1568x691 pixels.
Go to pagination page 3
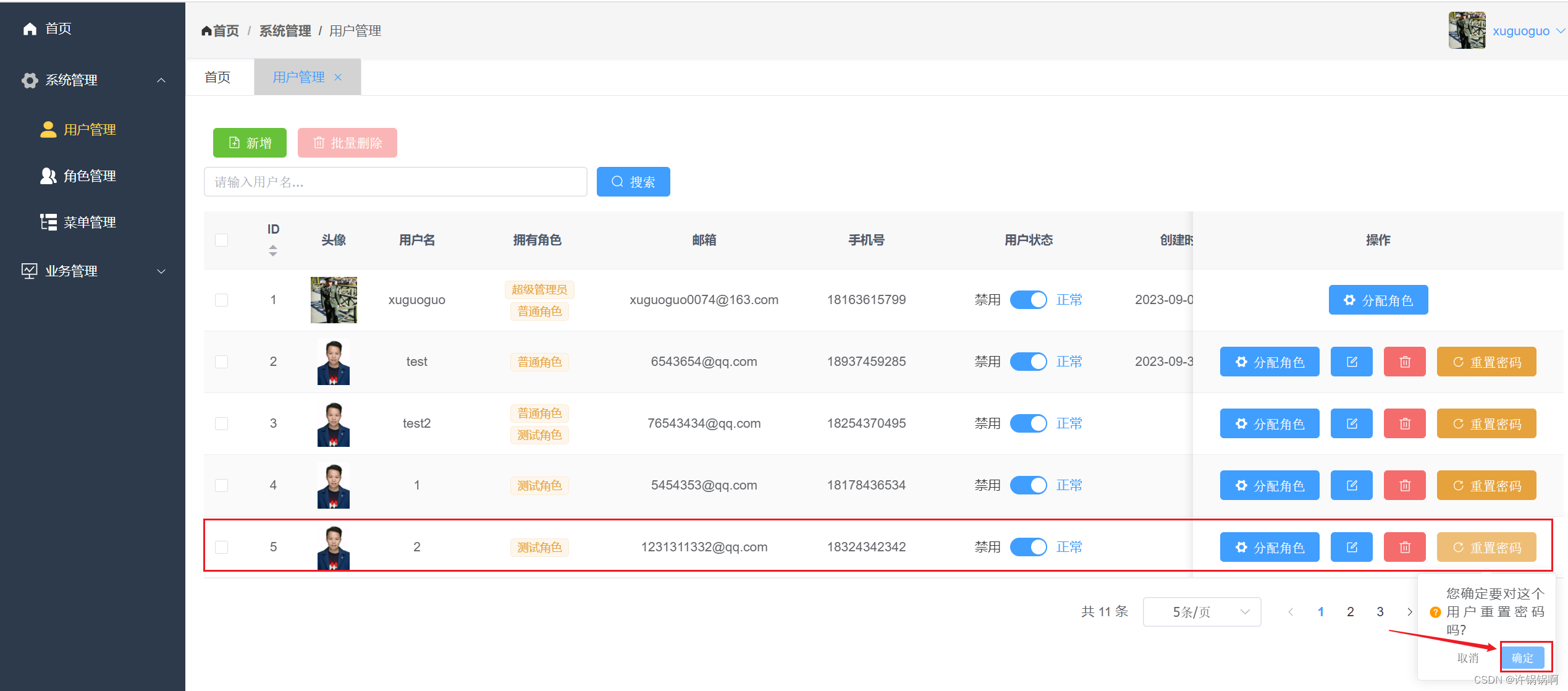tap(1380, 612)
